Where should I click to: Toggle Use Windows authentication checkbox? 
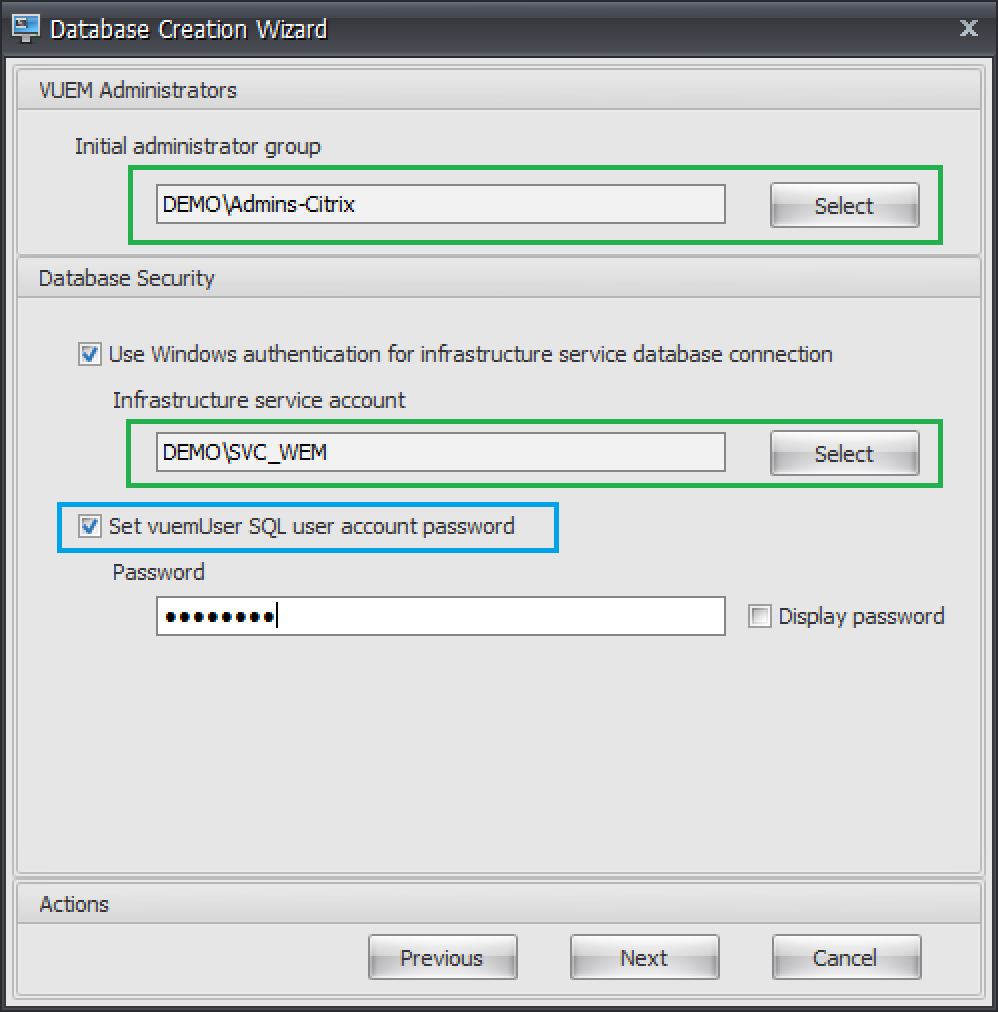[90, 354]
